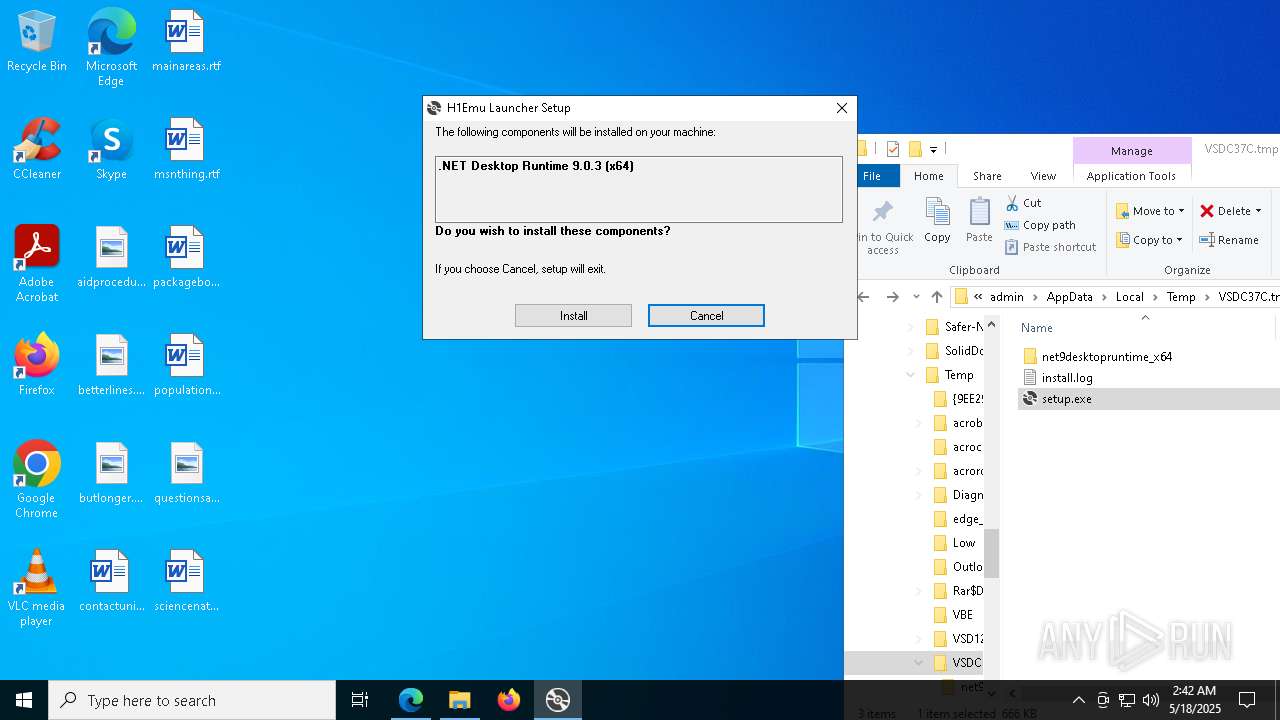Select the .NET Desktop Runtime 9.0.3 component text
This screenshot has height=720, width=1280.
(536, 166)
